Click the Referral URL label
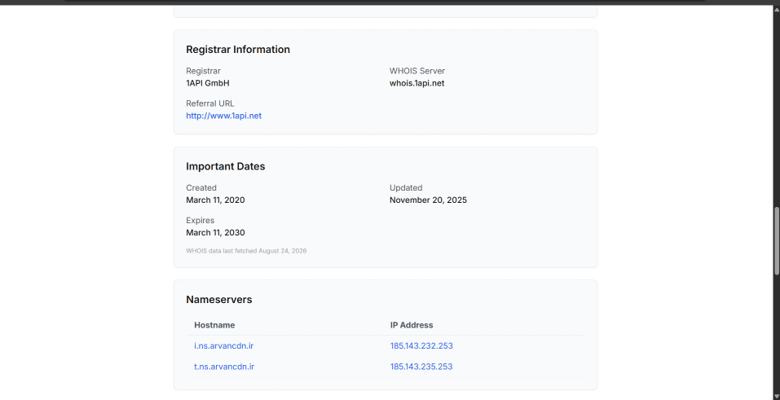Screen dimensions: 780x400 click(210, 103)
